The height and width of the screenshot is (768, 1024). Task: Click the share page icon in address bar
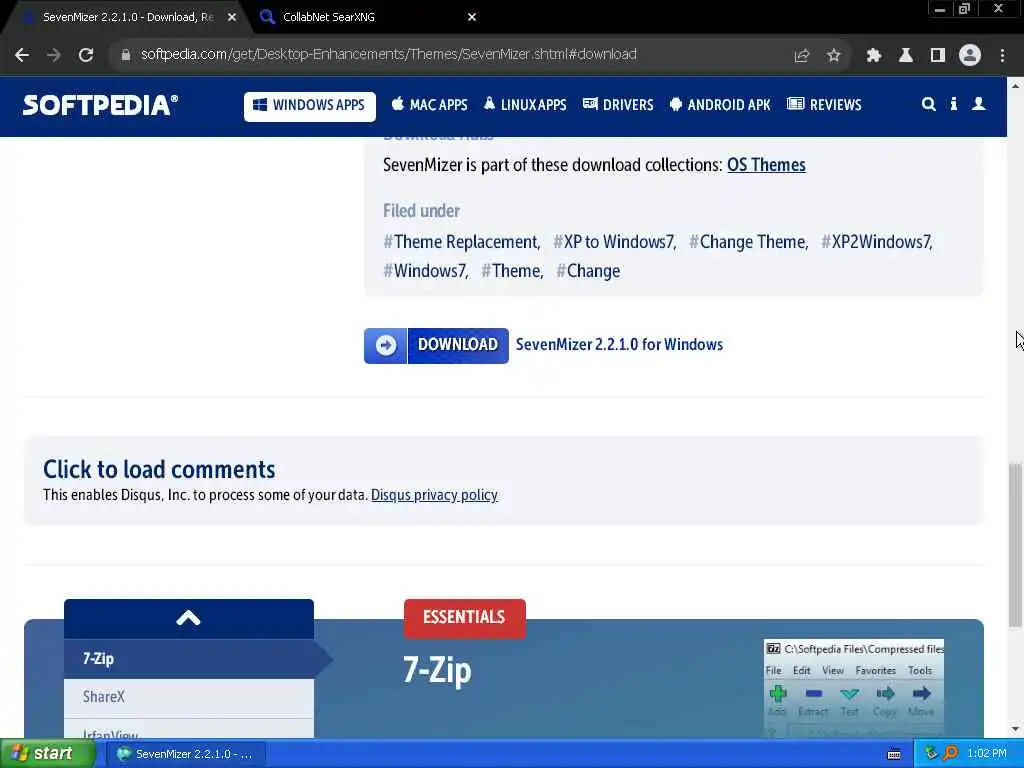click(801, 56)
